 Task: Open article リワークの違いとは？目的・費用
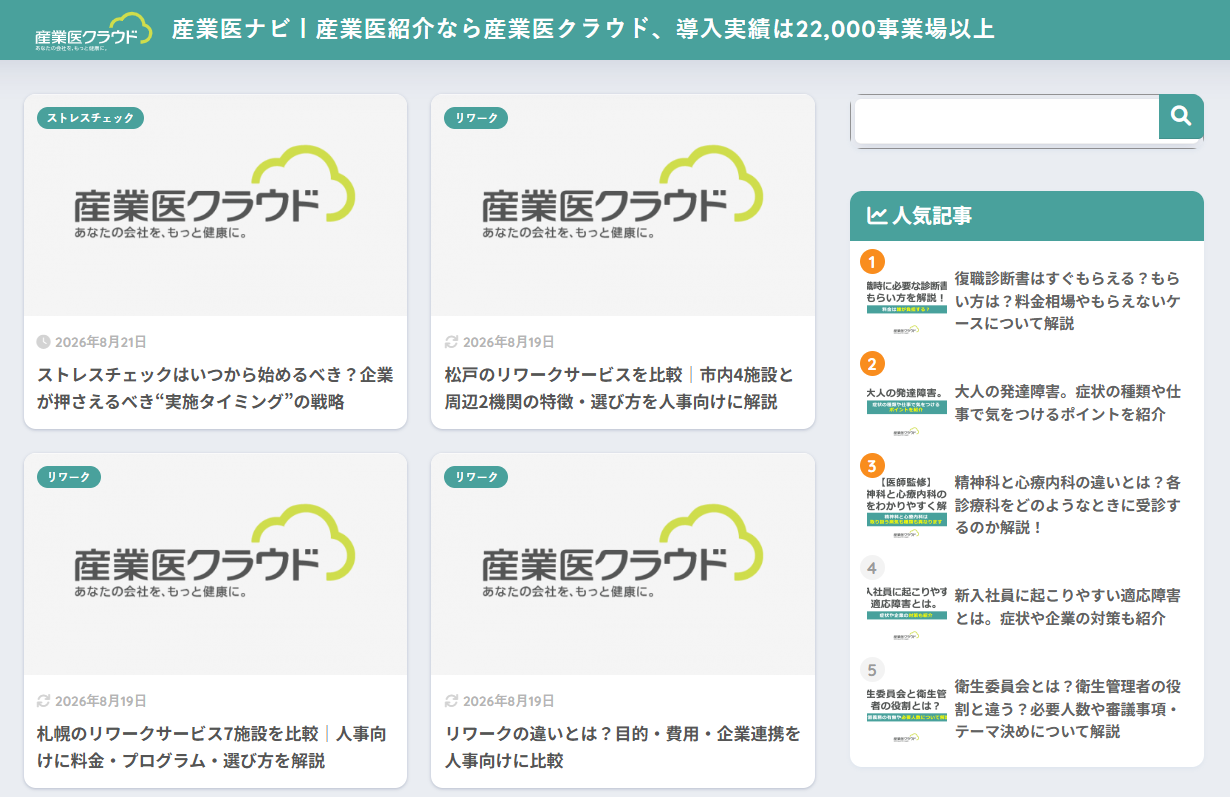coord(623,747)
